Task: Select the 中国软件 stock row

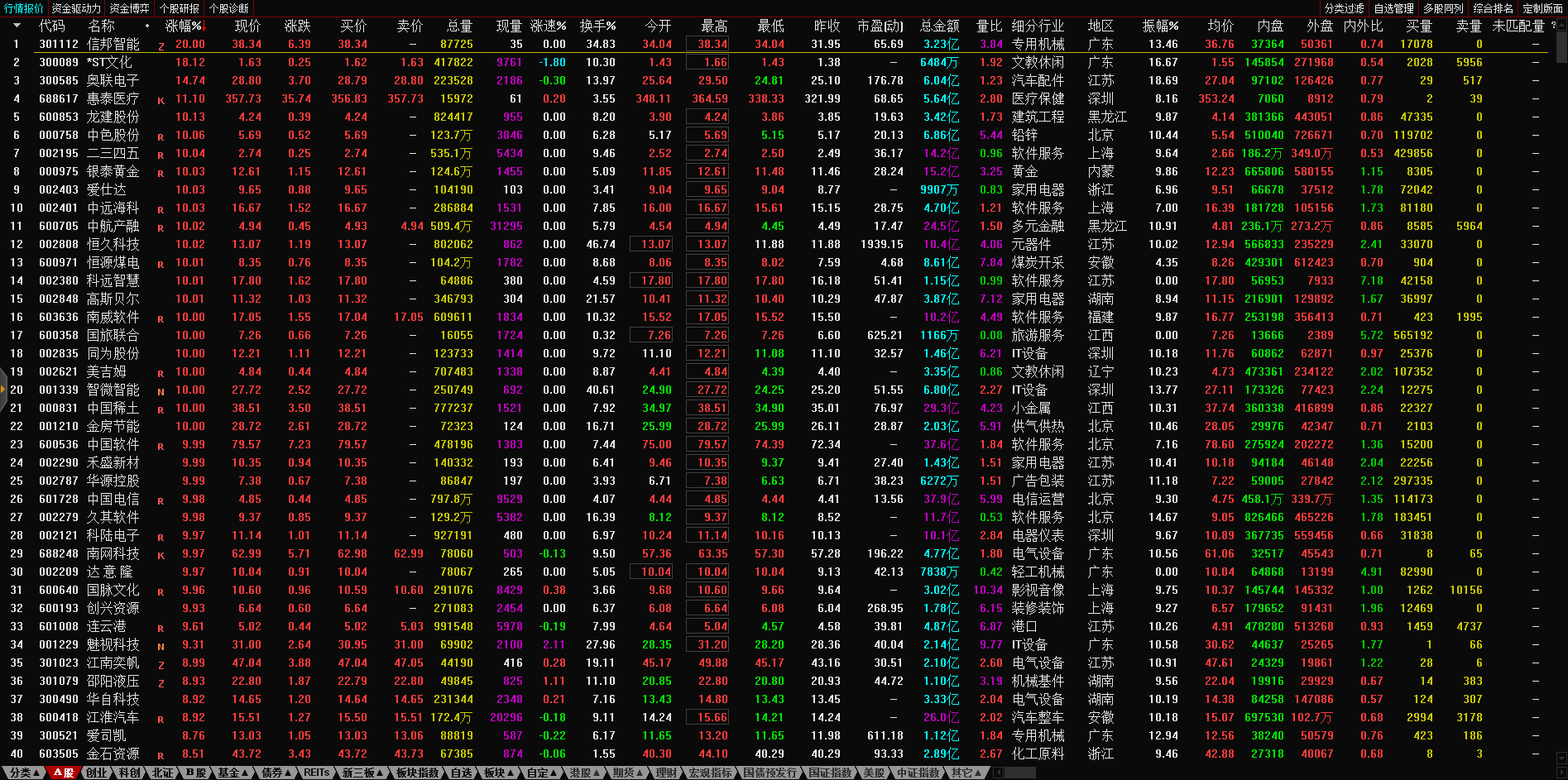Action: [x=113, y=444]
